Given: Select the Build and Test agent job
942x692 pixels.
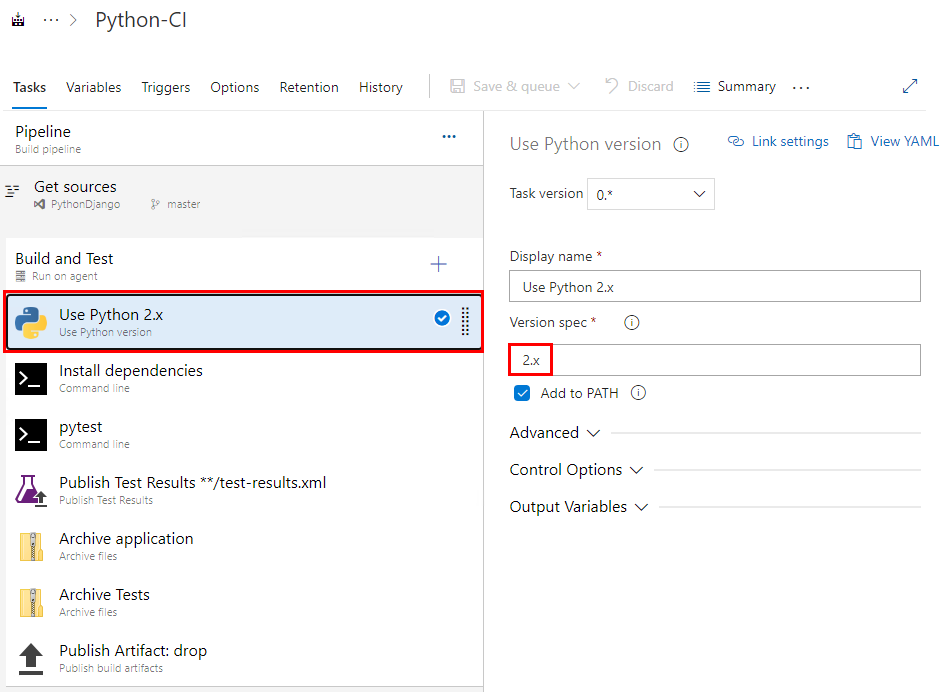Looking at the screenshot, I should tap(244, 266).
